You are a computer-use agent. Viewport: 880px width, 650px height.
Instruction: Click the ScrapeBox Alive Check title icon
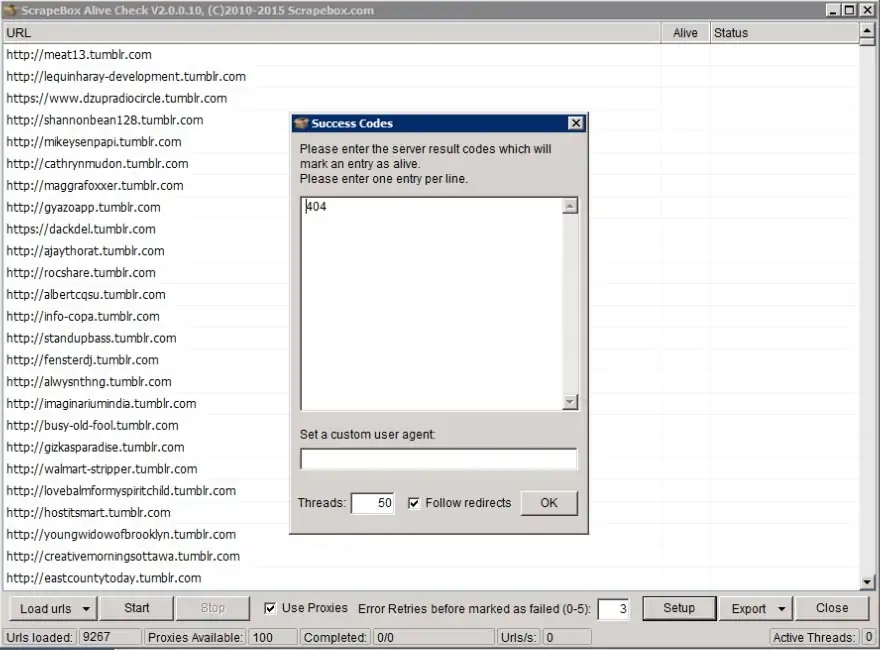pyautogui.click(x=11, y=10)
